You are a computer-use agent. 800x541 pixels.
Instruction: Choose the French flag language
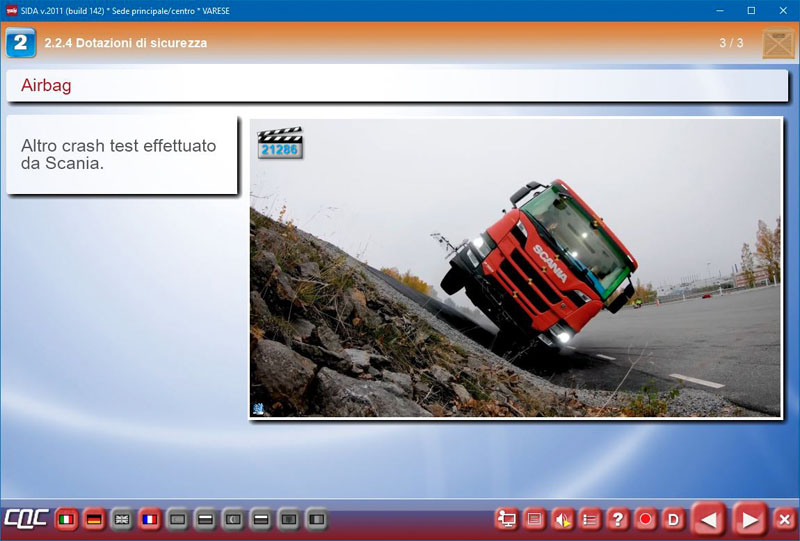[x=150, y=519]
